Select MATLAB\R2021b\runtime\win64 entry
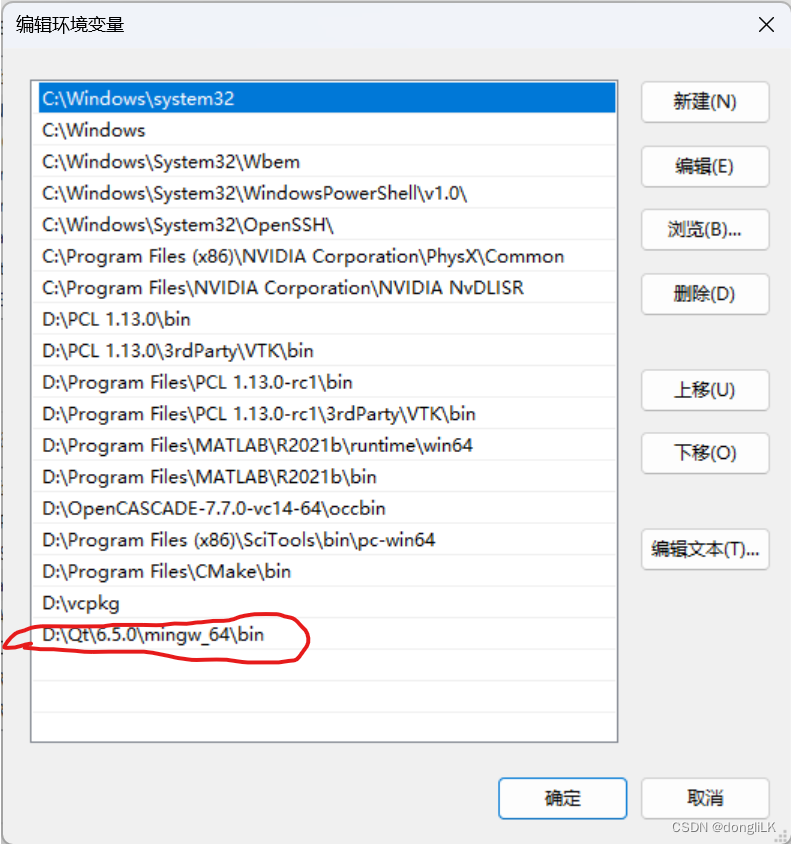Viewport: 791px width, 844px height. [324, 445]
